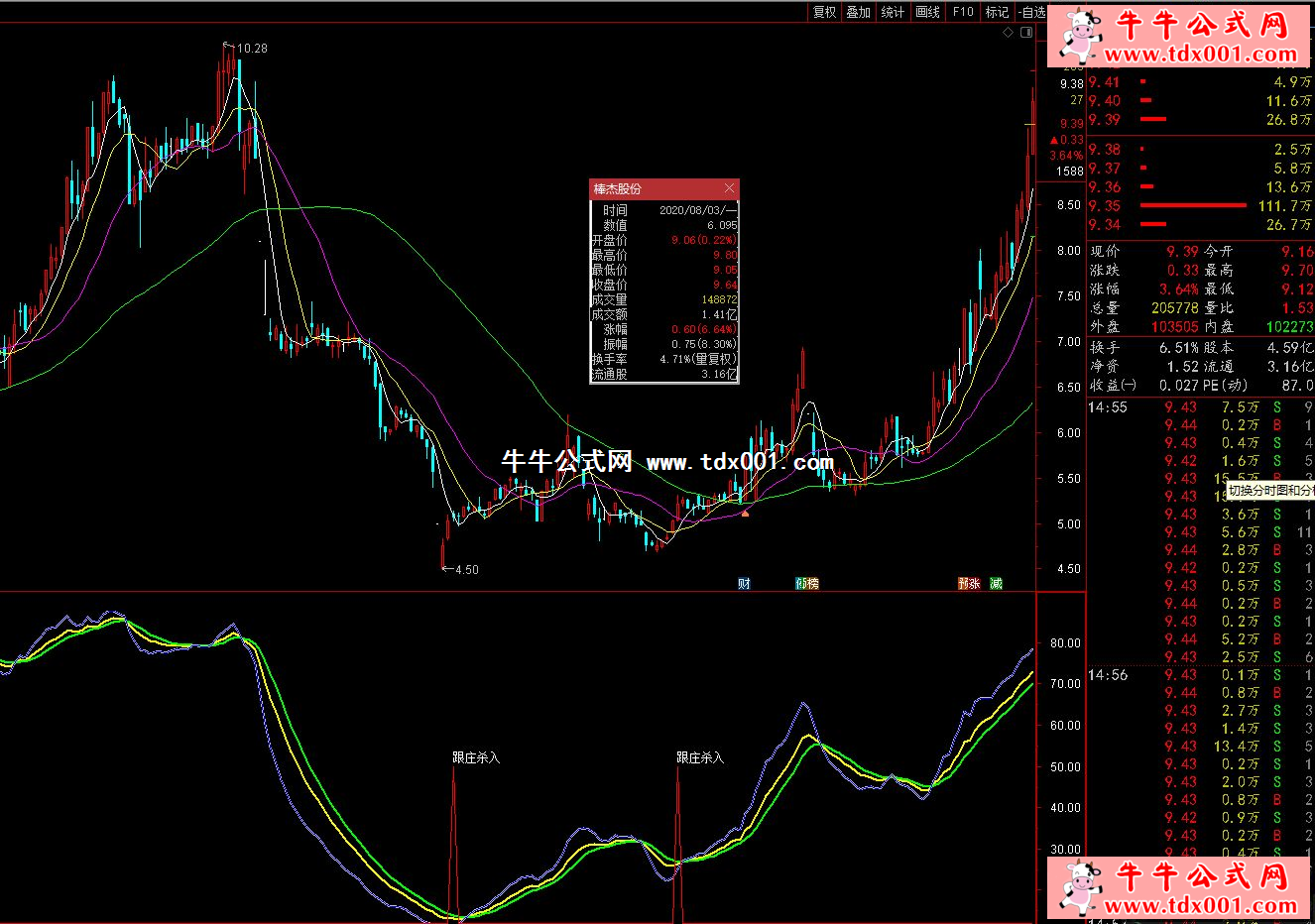The width and height of the screenshot is (1315, 924).
Task: Click the 振幅 row in the popup
Action: click(664, 344)
